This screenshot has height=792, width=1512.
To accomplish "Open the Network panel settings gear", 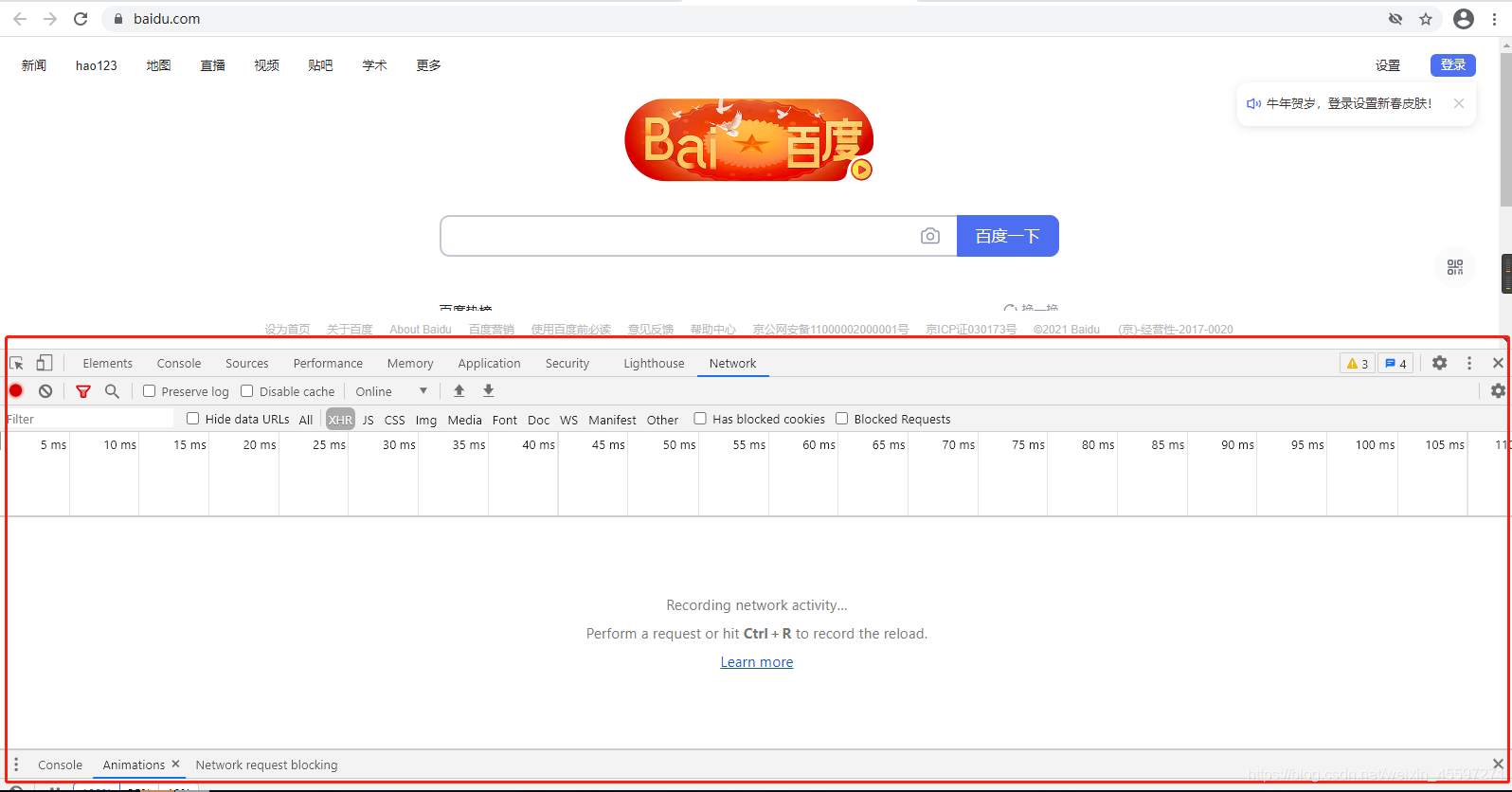I will point(1498,390).
